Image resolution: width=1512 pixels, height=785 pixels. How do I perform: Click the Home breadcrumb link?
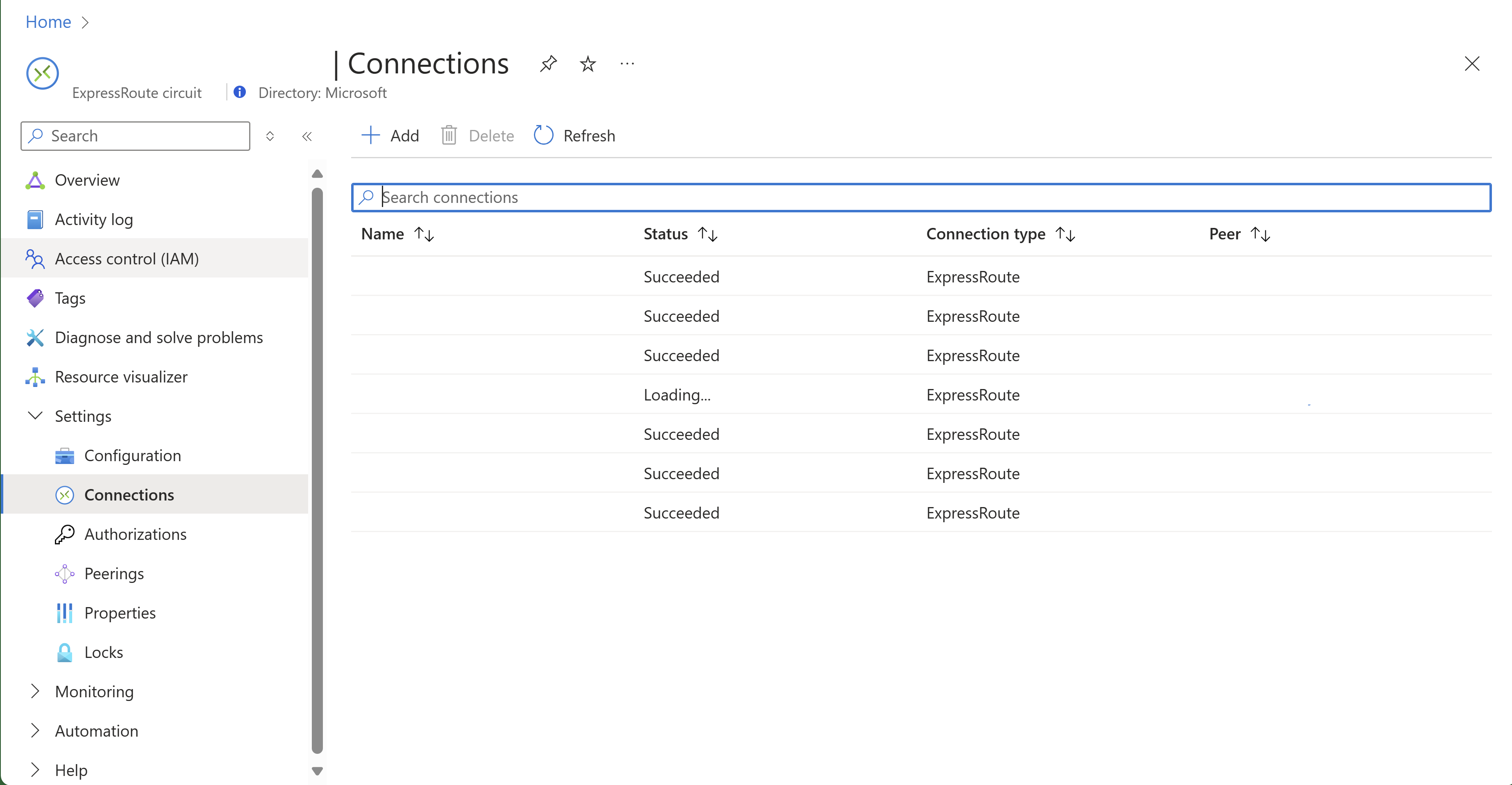coord(48,22)
